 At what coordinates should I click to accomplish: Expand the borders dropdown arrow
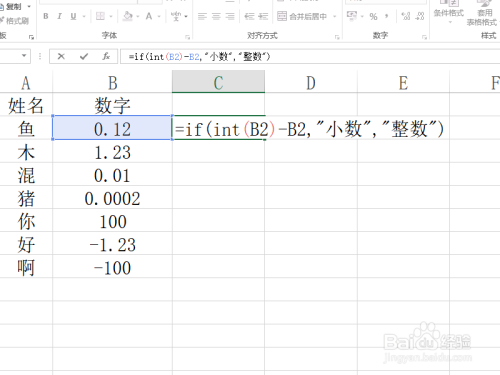click(x=111, y=16)
